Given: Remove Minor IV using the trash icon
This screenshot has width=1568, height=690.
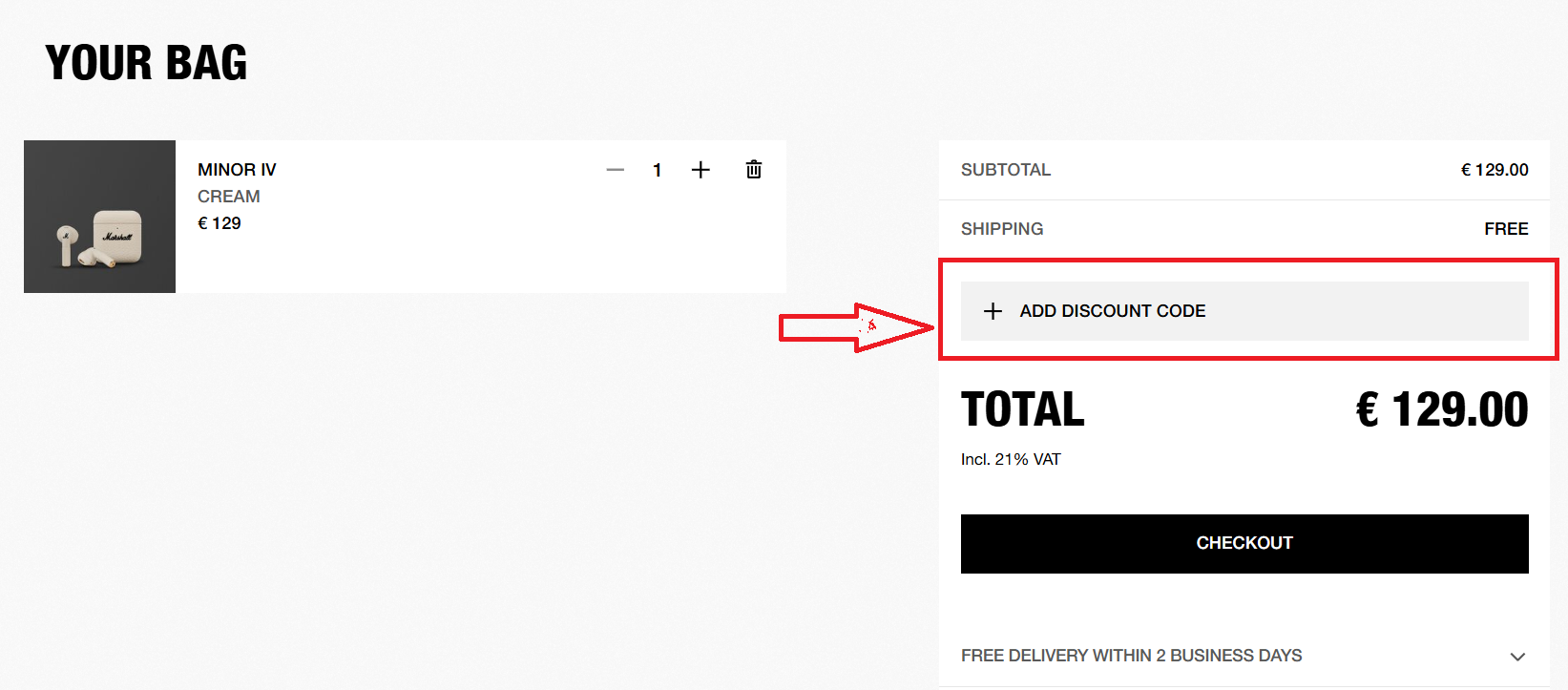Looking at the screenshot, I should coord(754,169).
